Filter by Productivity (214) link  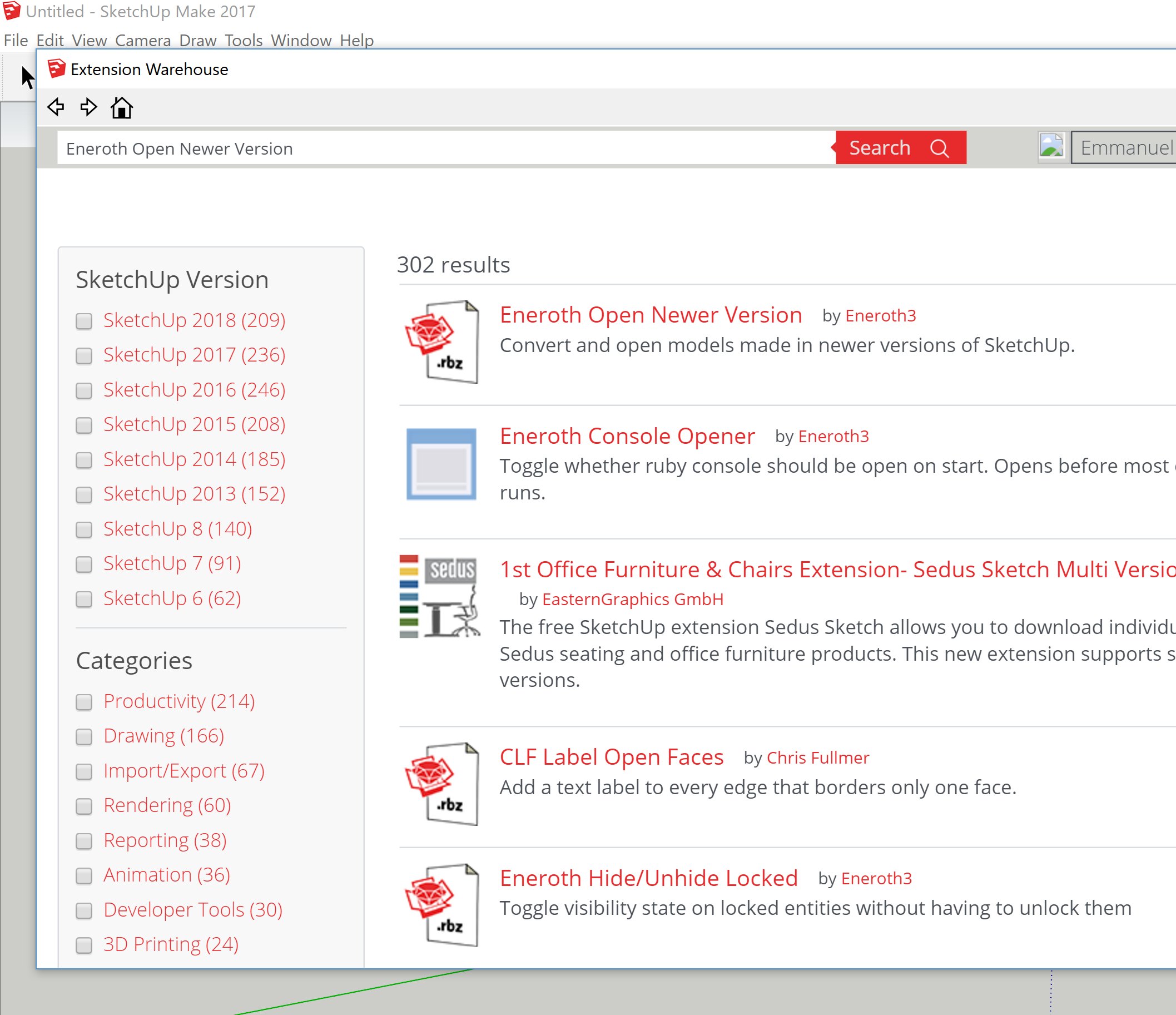(180, 701)
